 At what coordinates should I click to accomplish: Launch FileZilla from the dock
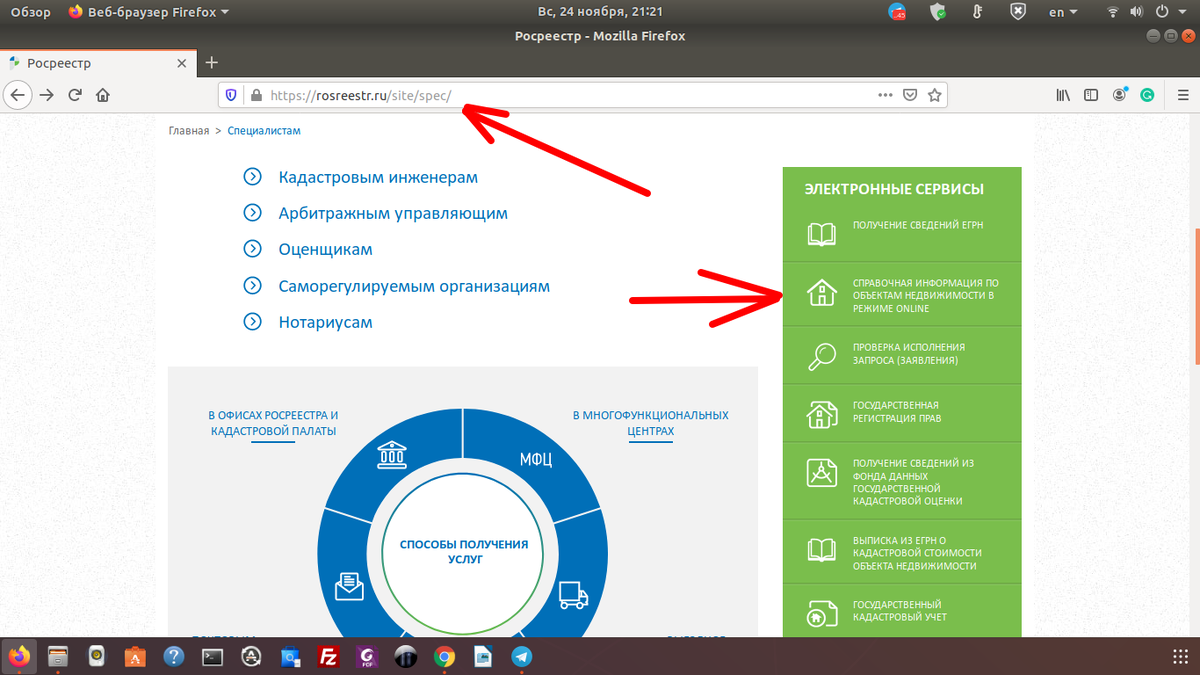point(328,657)
